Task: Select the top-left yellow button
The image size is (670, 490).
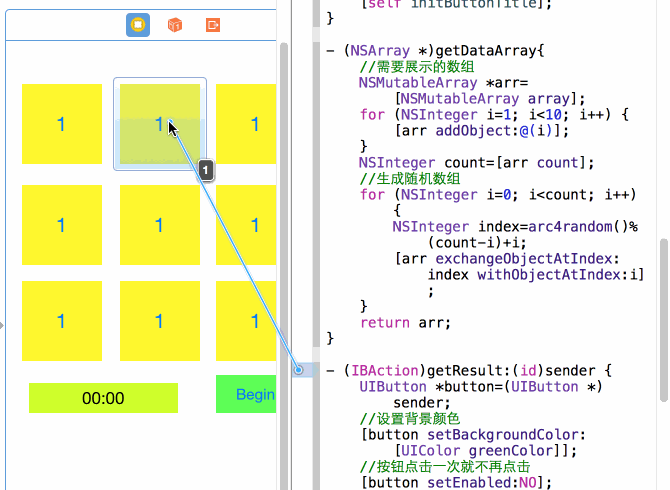Action: 61,124
